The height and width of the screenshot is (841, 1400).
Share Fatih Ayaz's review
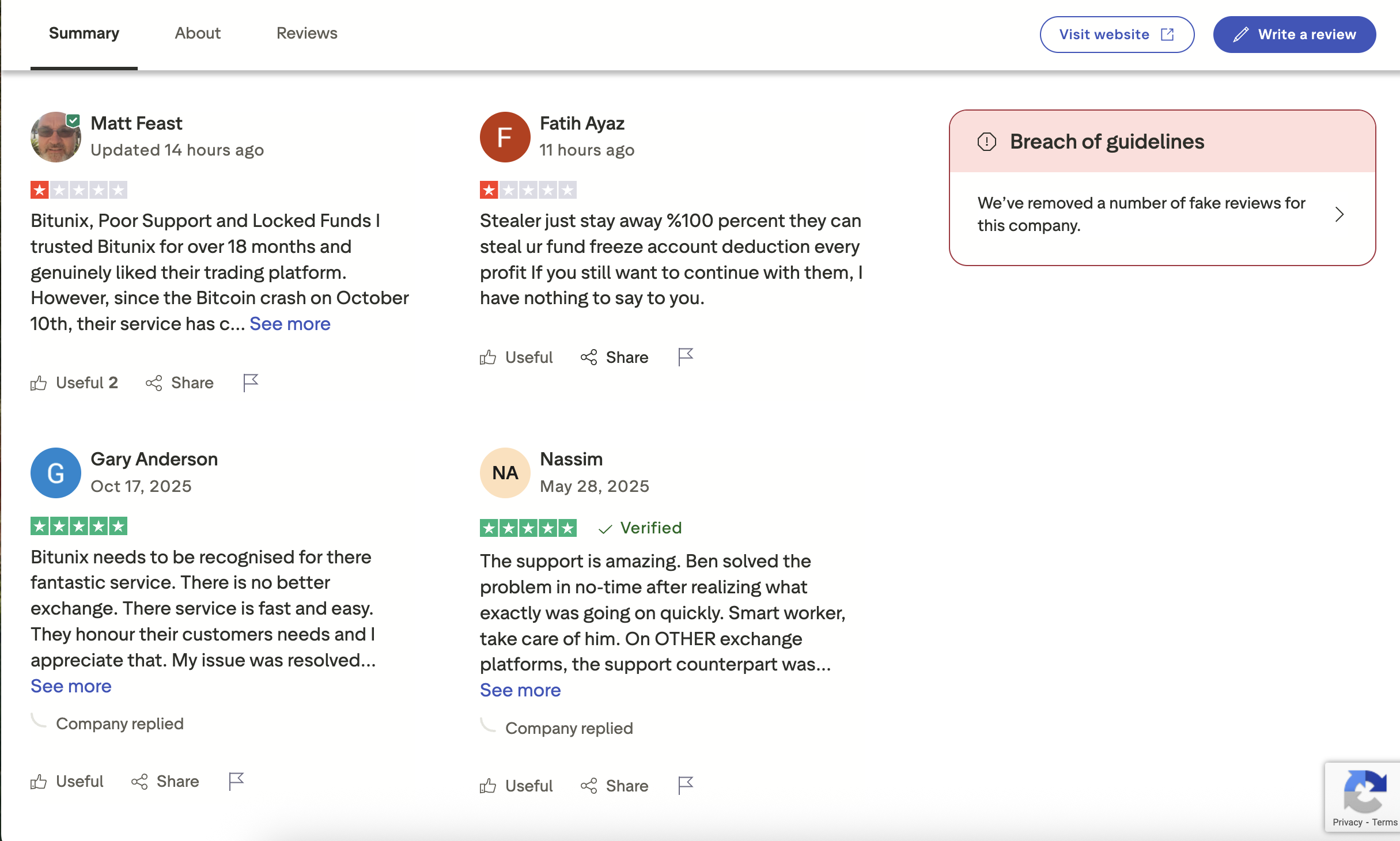pos(615,357)
